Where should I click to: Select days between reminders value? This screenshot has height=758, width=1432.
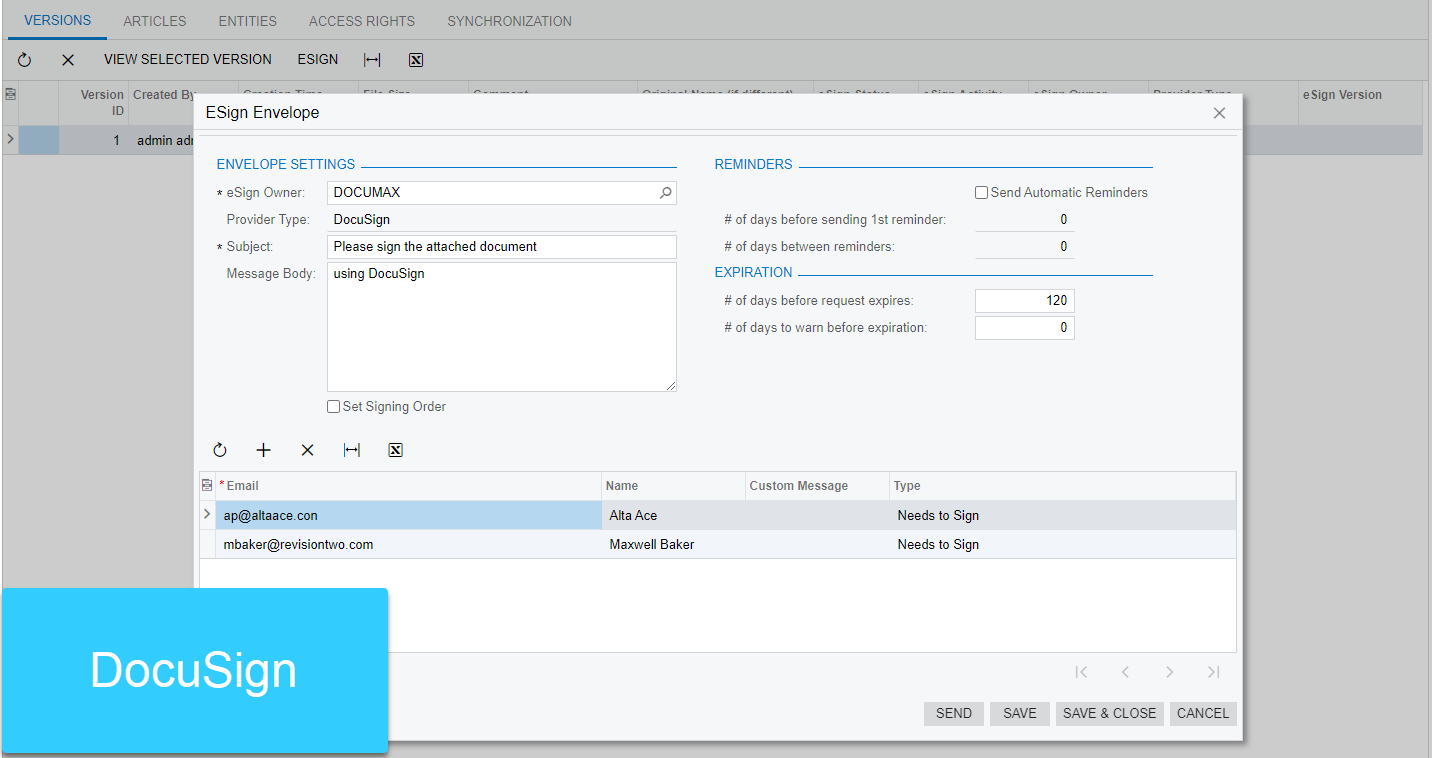coord(1025,247)
